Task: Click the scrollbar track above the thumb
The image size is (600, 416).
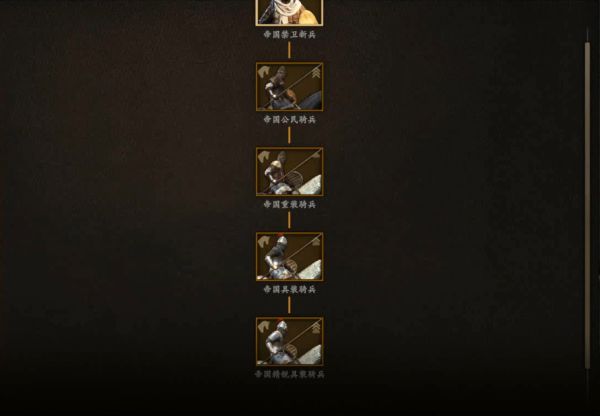Action: 587,34
